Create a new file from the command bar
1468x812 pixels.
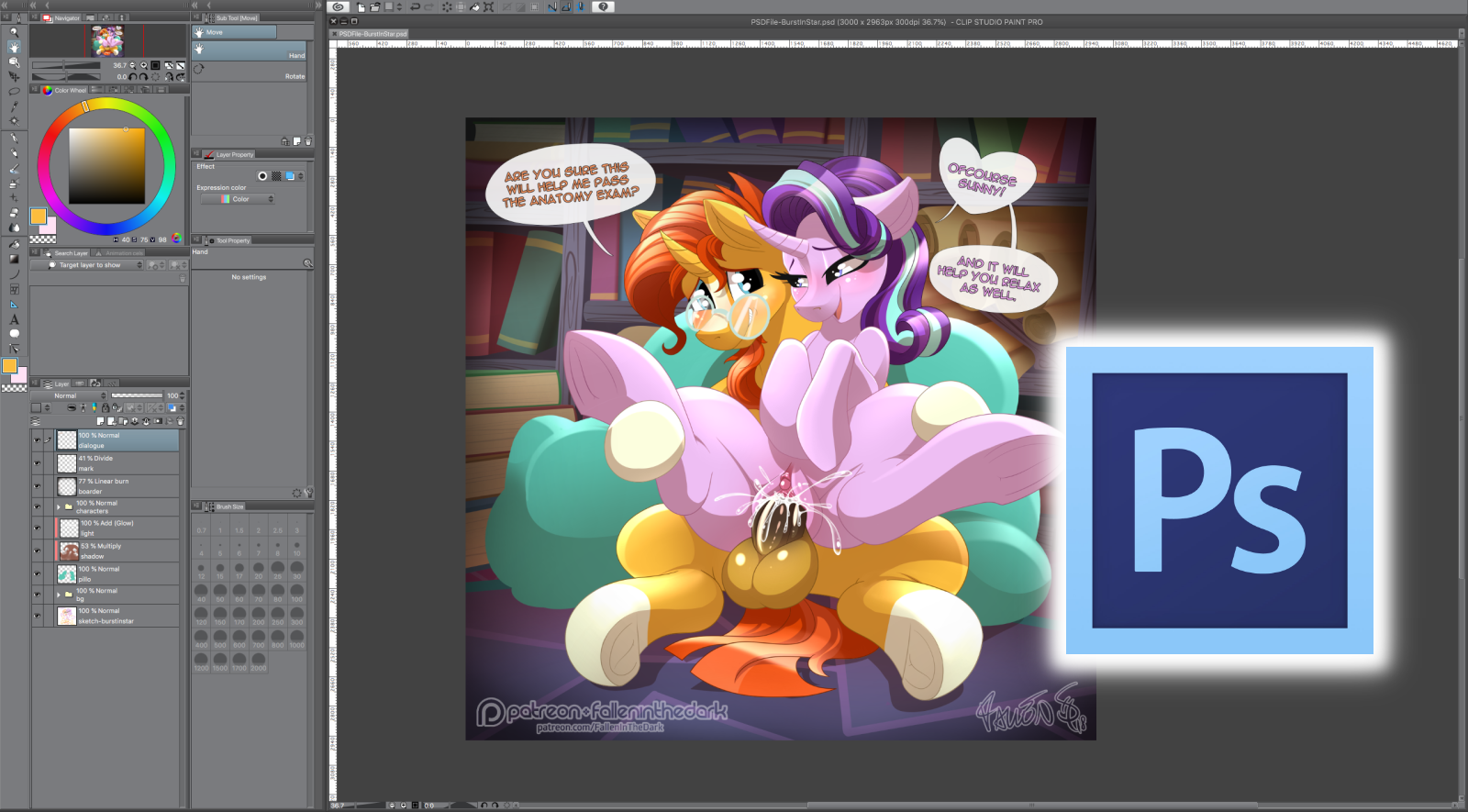362,6
